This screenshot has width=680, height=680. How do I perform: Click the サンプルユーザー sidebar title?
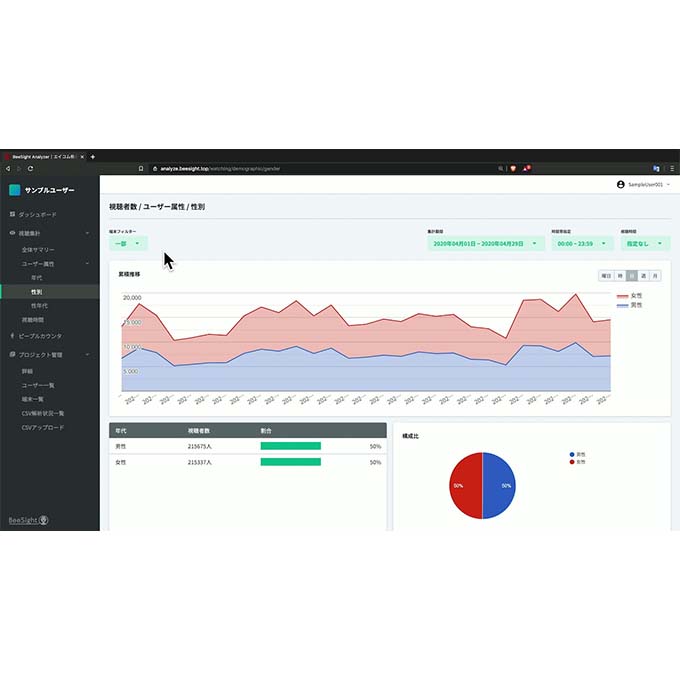pyautogui.click(x=49, y=190)
